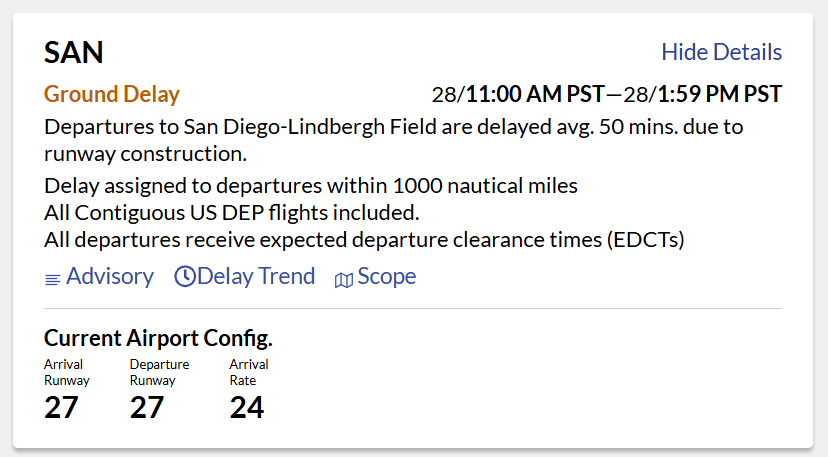Click the Arrival Rate label

click(249, 372)
